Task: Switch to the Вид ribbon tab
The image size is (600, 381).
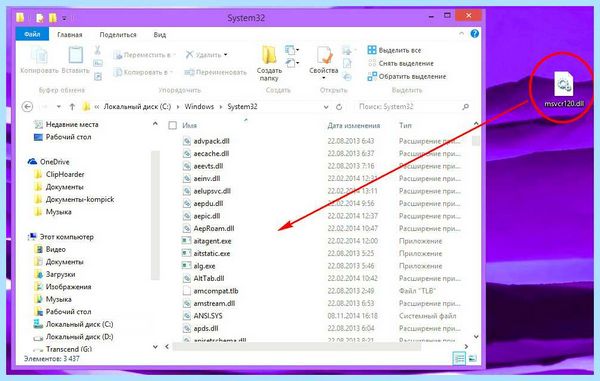Action: pos(160,34)
